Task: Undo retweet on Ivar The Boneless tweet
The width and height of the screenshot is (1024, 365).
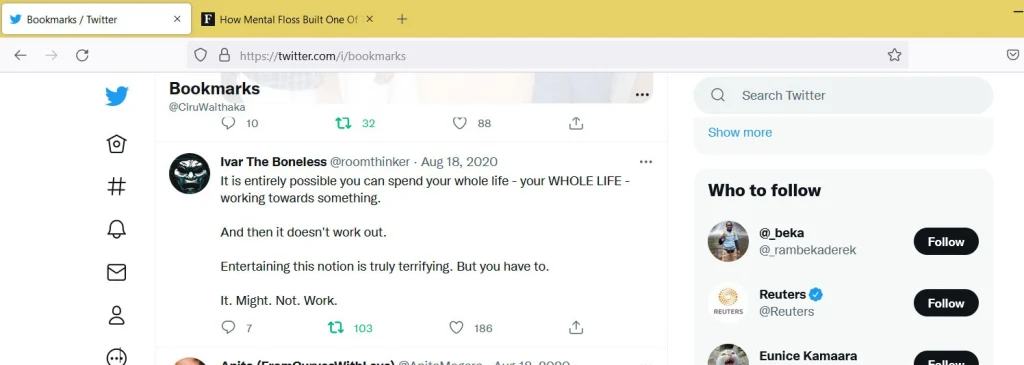Action: pyautogui.click(x=336, y=328)
